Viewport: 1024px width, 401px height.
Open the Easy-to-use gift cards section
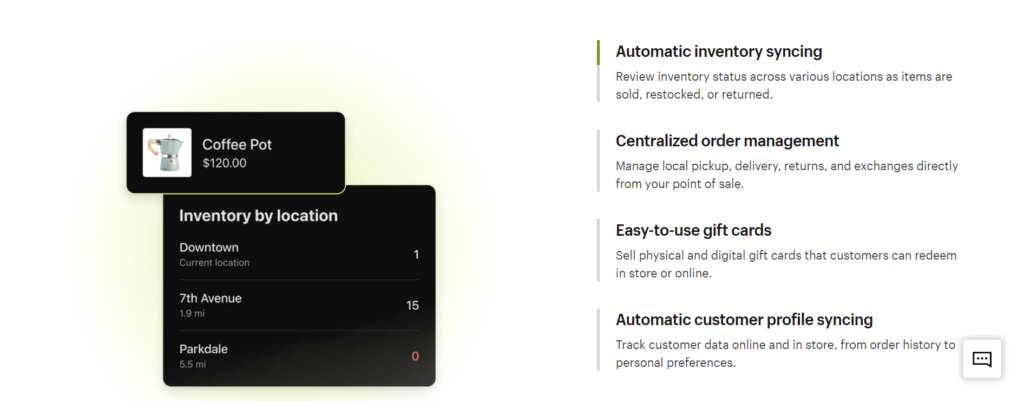pyautogui.click(x=693, y=230)
